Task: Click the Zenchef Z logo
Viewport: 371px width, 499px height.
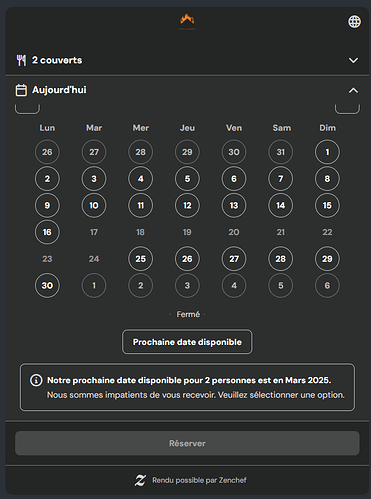Action: coord(140,480)
